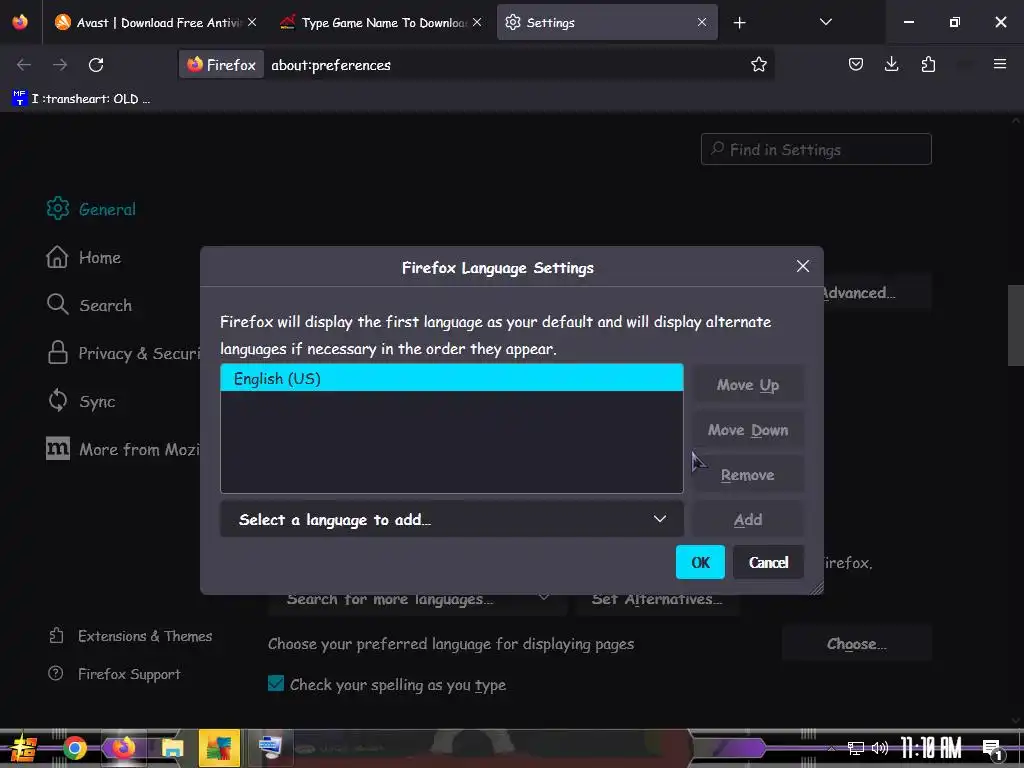Viewport: 1024px width, 768px height.
Task: Click the Firefox taskbar icon
Action: click(123, 748)
